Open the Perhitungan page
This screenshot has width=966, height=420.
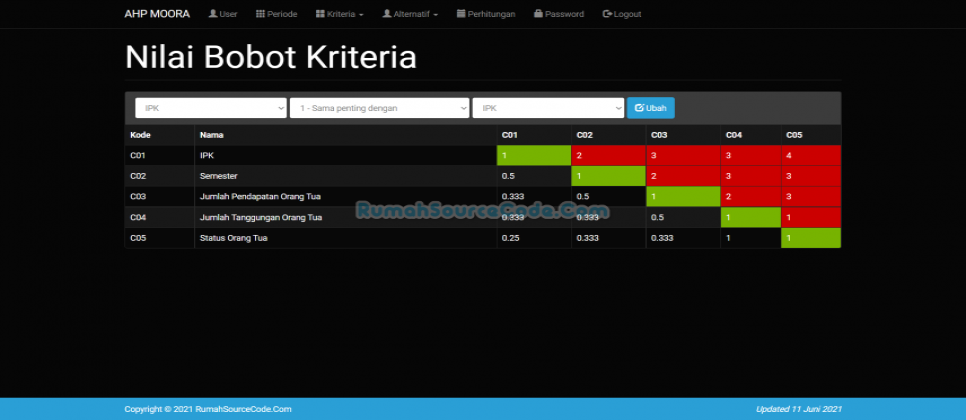[486, 14]
